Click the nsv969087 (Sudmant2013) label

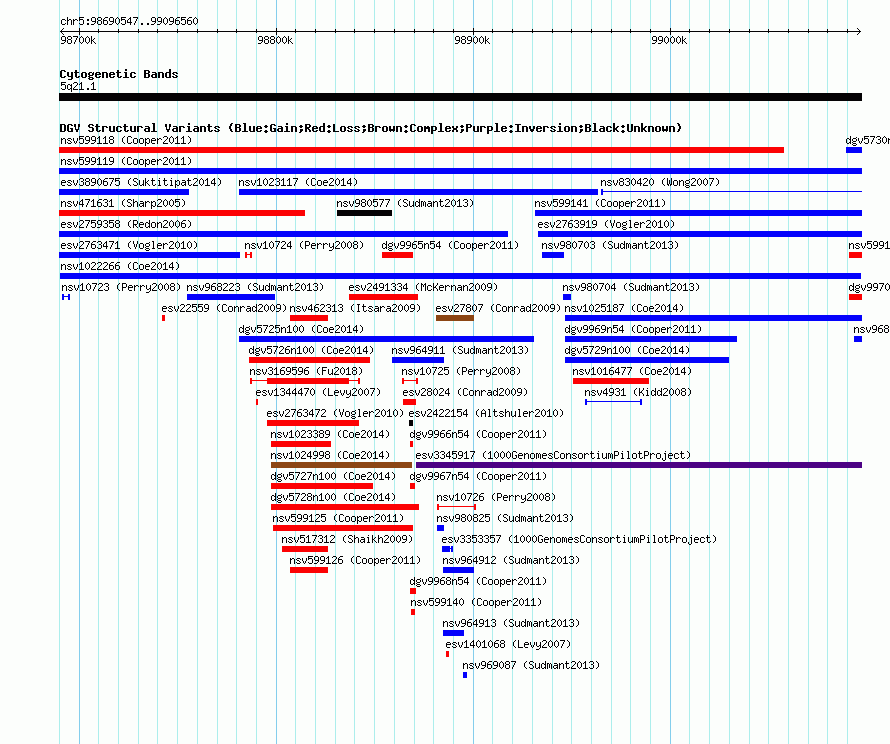click(x=531, y=665)
